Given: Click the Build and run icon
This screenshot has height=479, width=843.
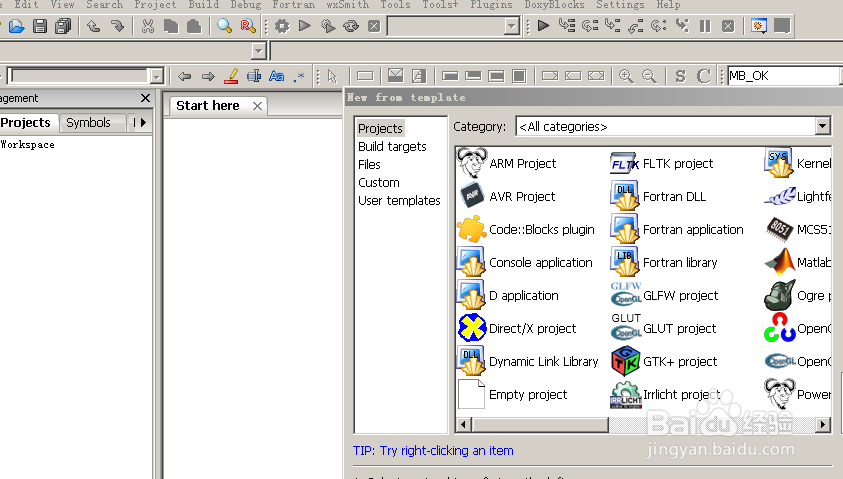Looking at the screenshot, I should 328,26.
